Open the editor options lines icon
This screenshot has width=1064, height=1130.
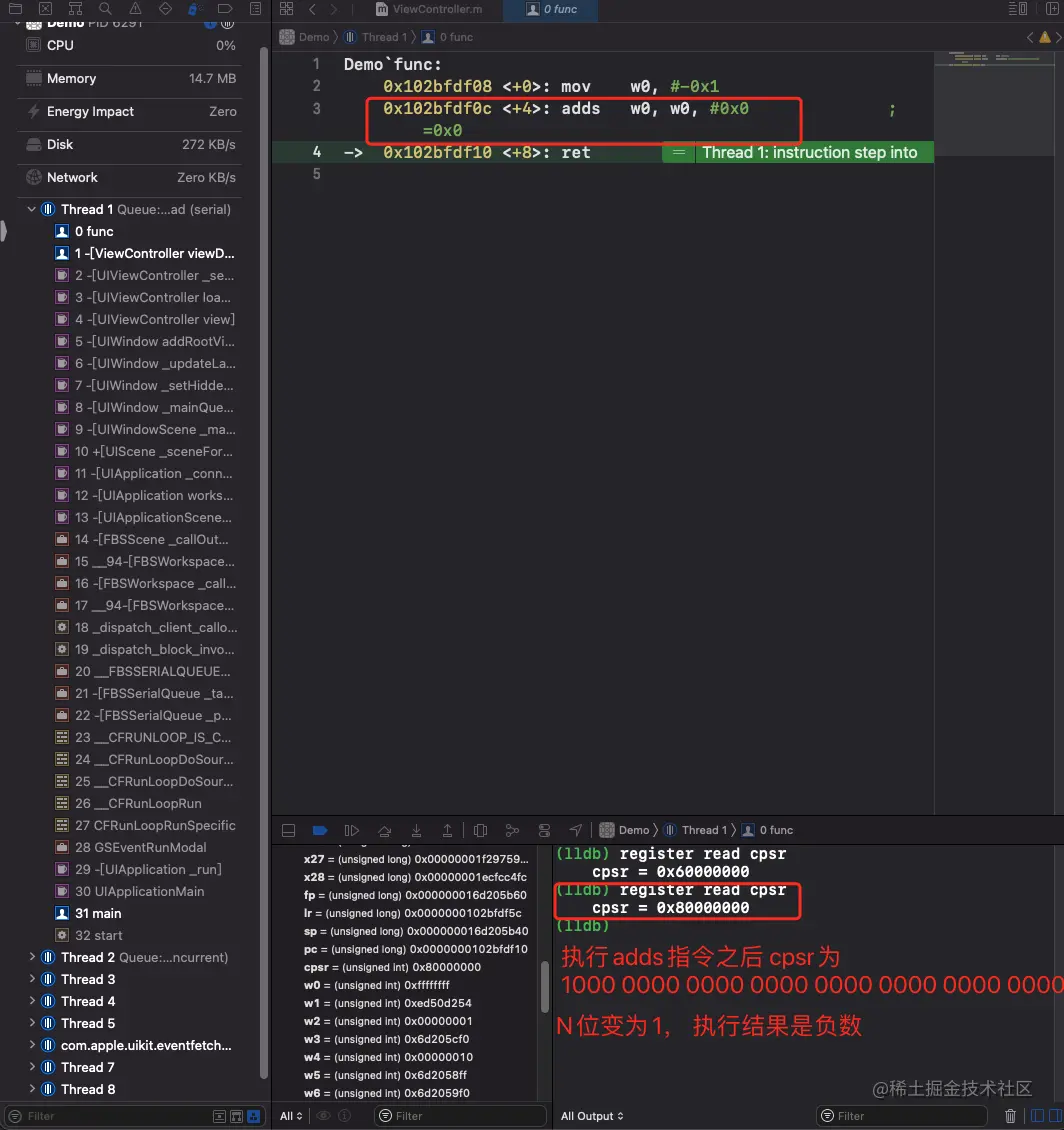coord(1018,9)
